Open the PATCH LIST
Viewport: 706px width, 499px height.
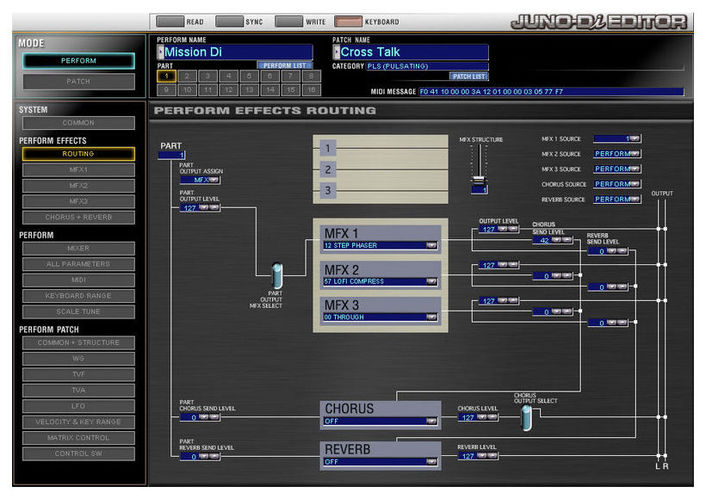[x=469, y=76]
